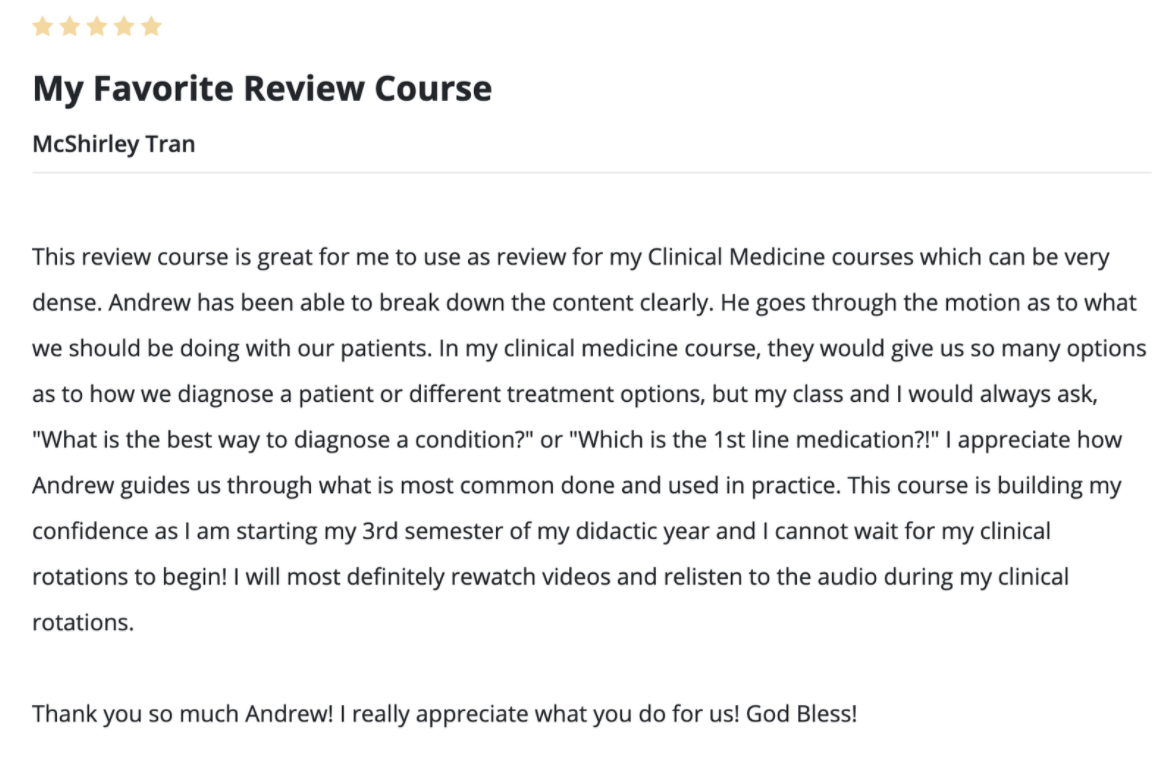Click the quote 'Which is the 1st line medication?!'
Viewport: 1158px width, 762px height.
point(754,440)
